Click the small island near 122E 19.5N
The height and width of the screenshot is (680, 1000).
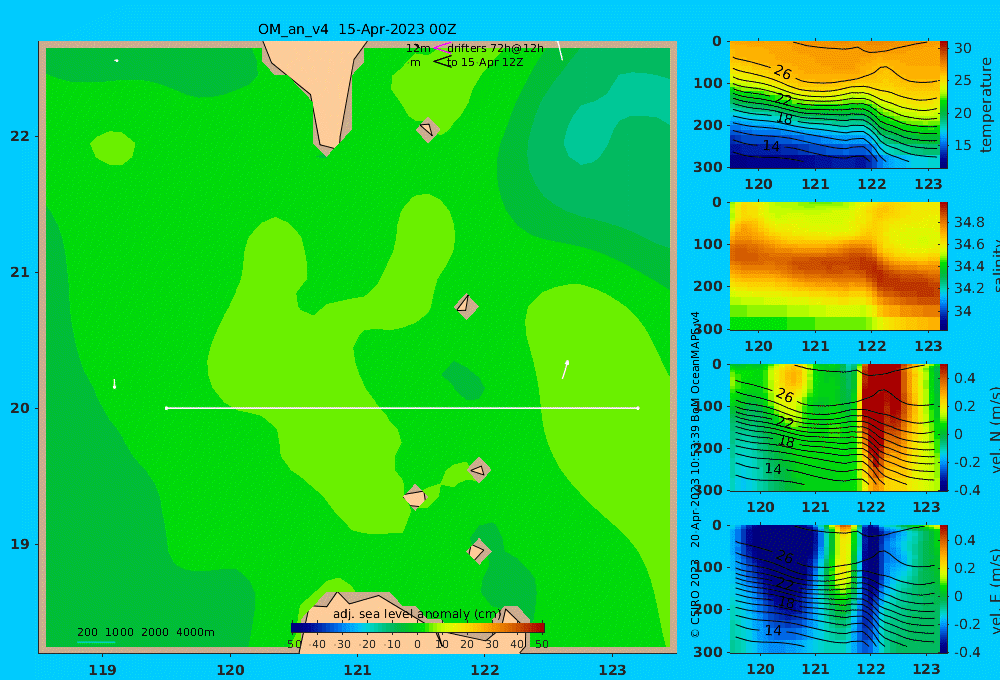point(479,470)
